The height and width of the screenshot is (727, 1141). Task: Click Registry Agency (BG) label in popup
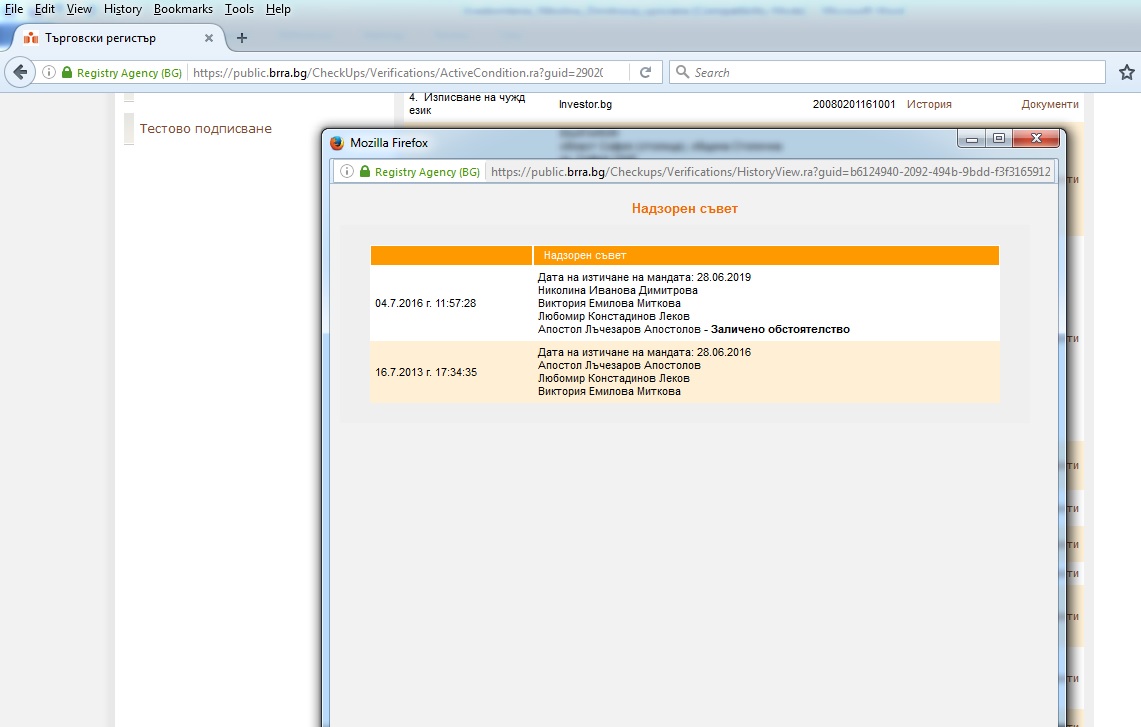click(x=427, y=172)
